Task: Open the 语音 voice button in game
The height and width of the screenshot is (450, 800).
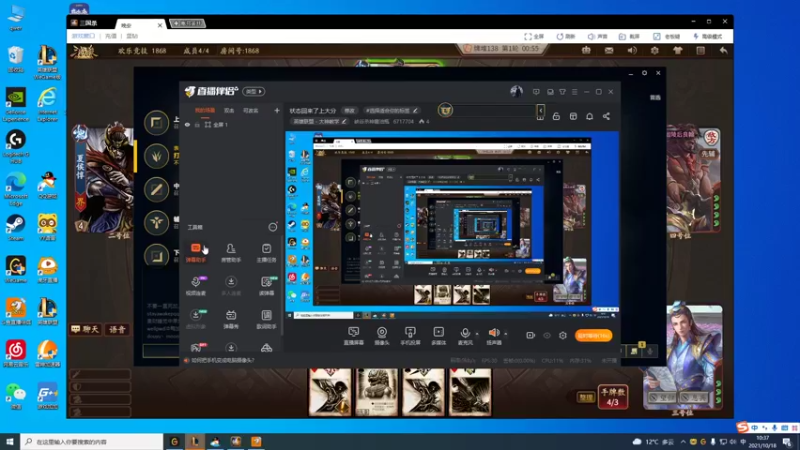Action: (x=117, y=330)
